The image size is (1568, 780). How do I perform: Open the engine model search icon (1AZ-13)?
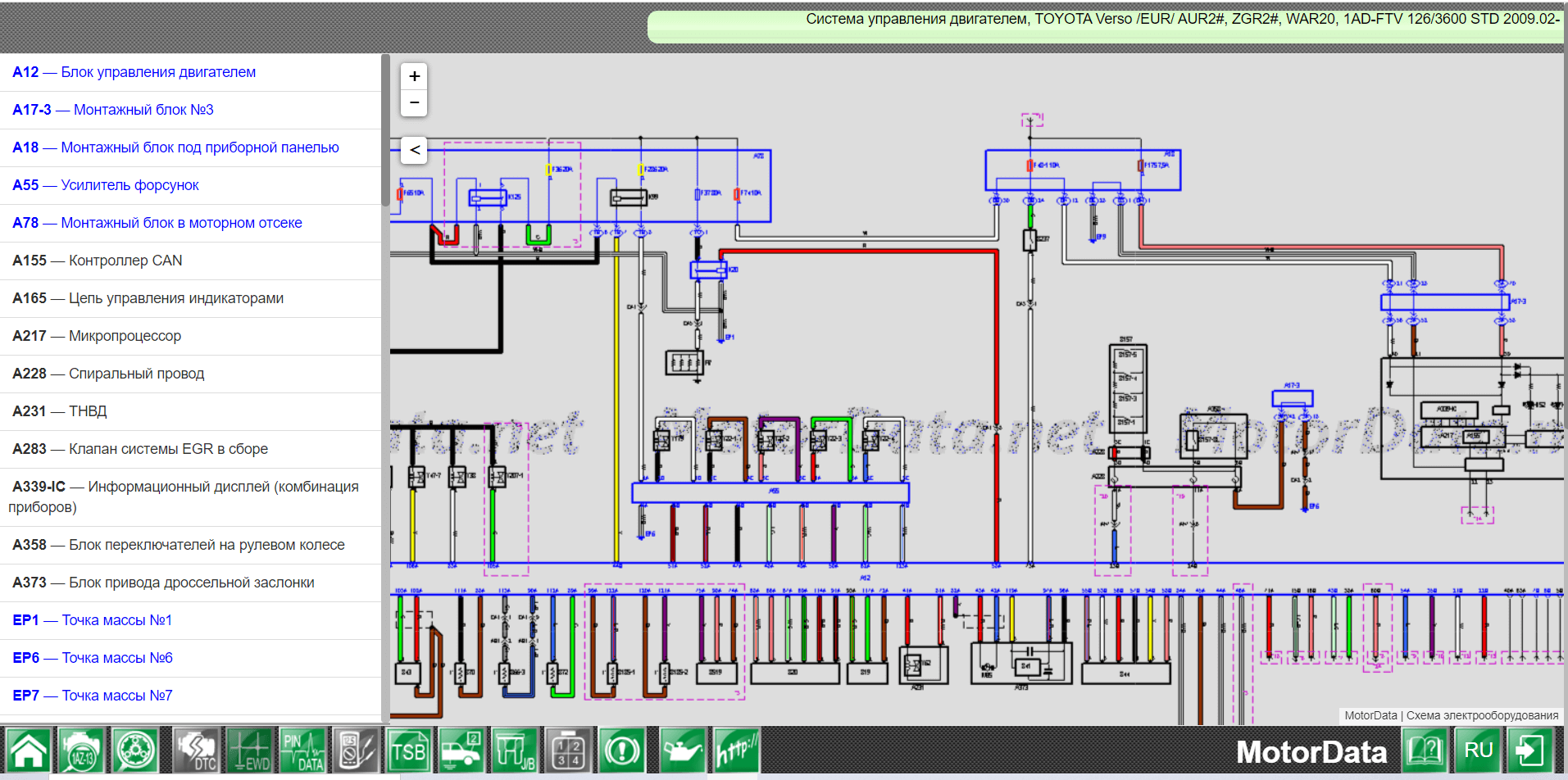[x=81, y=751]
